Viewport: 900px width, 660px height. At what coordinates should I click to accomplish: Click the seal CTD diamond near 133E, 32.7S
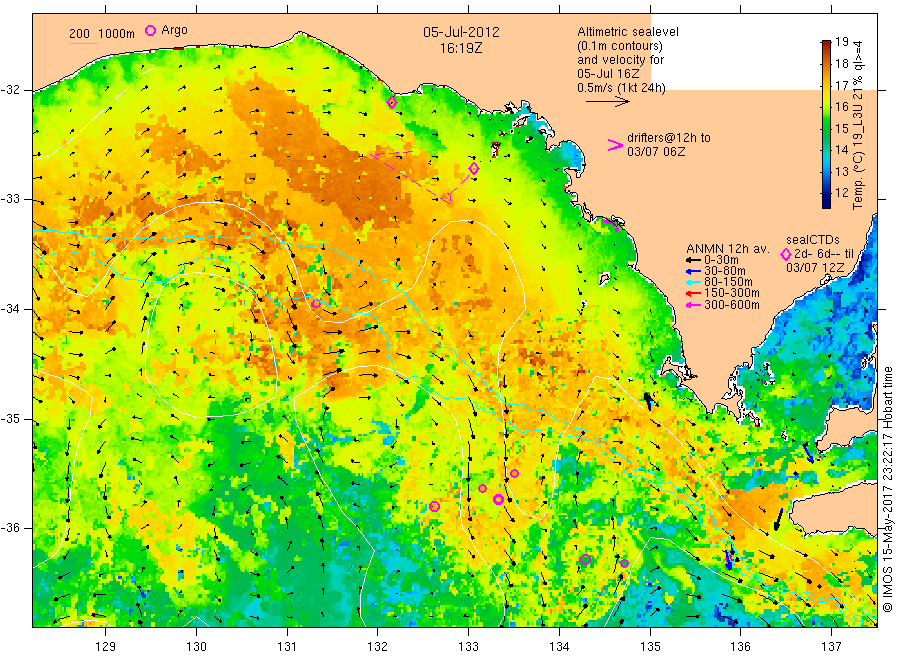474,168
